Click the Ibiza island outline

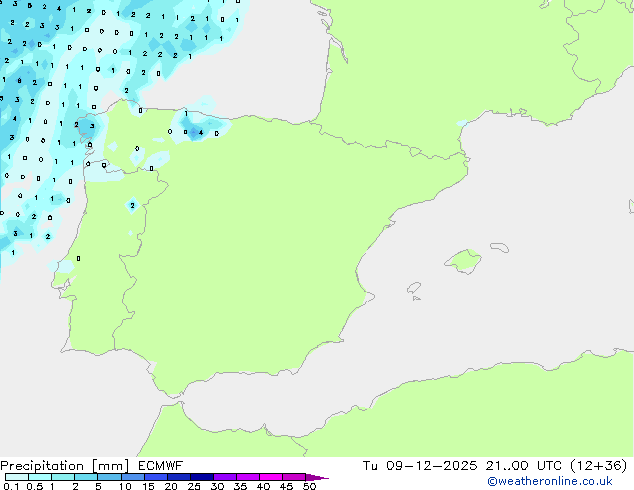tap(414, 288)
